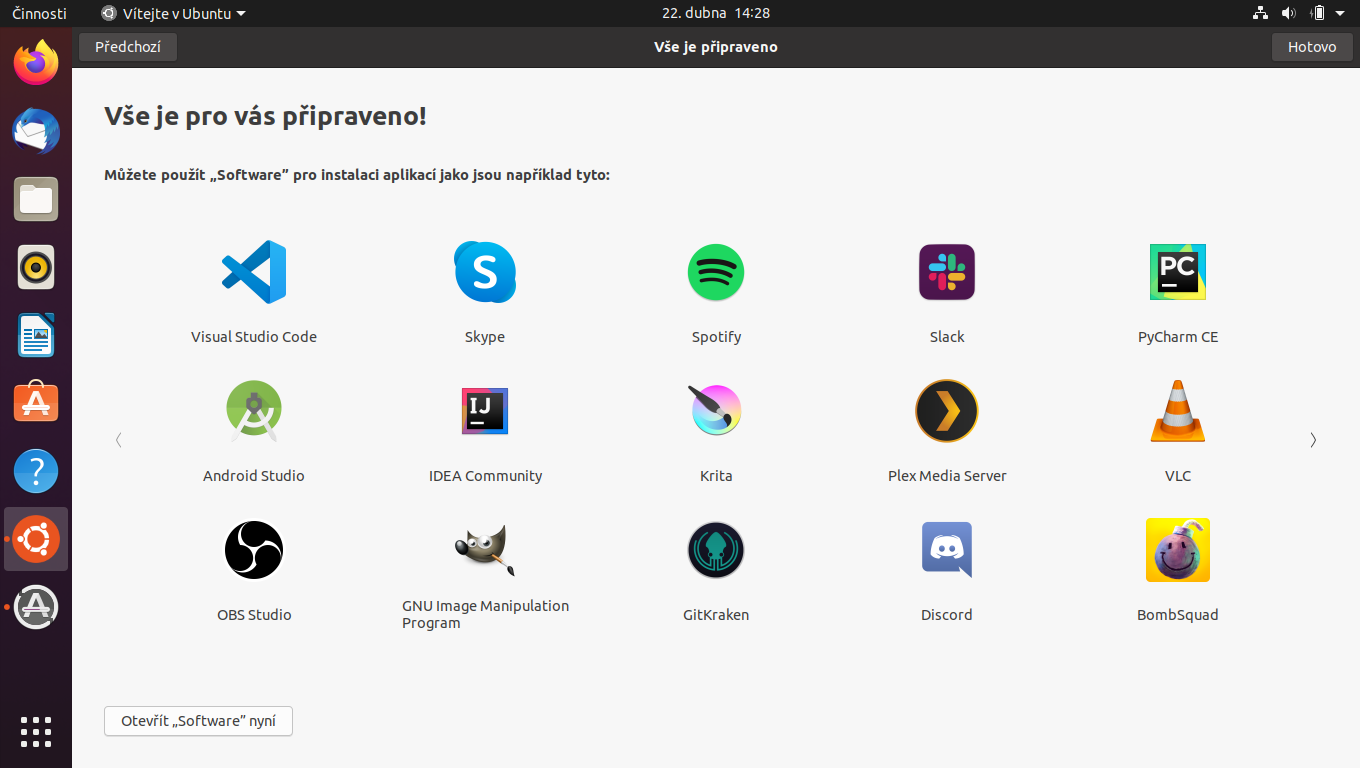This screenshot has height=768, width=1360.
Task: Select the VLC traffic cone icon
Action: [1178, 411]
